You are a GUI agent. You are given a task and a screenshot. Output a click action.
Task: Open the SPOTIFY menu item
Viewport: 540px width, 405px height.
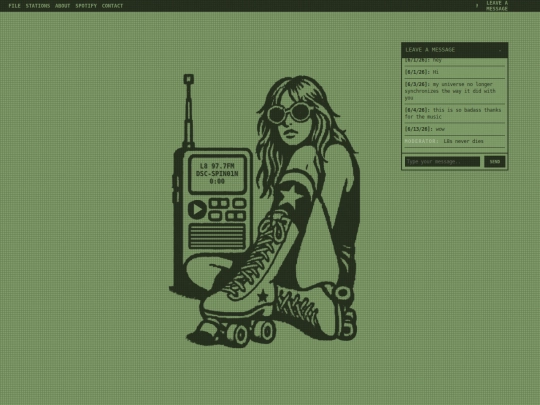(86, 6)
